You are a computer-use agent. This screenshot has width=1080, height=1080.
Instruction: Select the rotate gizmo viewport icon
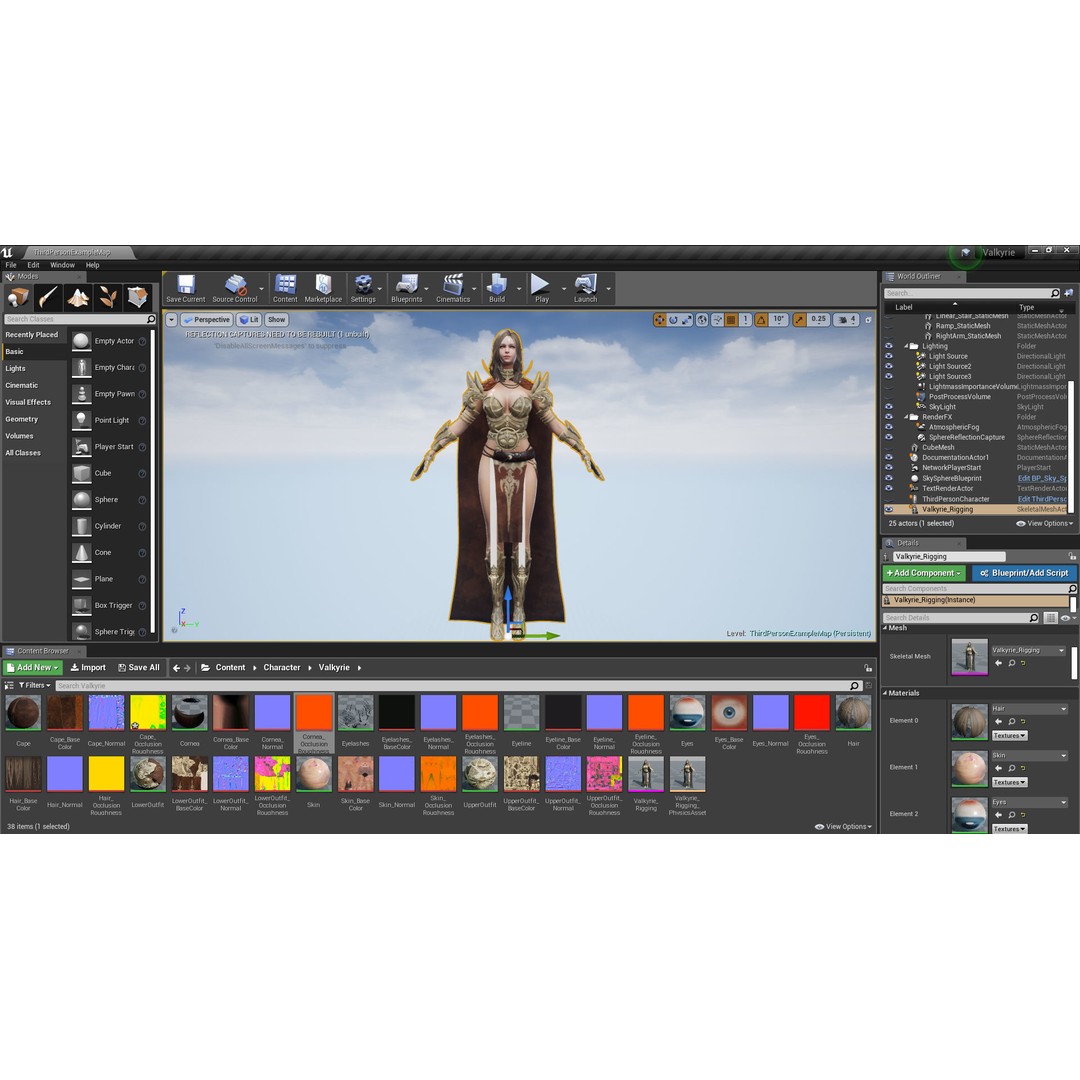pyautogui.click(x=673, y=320)
